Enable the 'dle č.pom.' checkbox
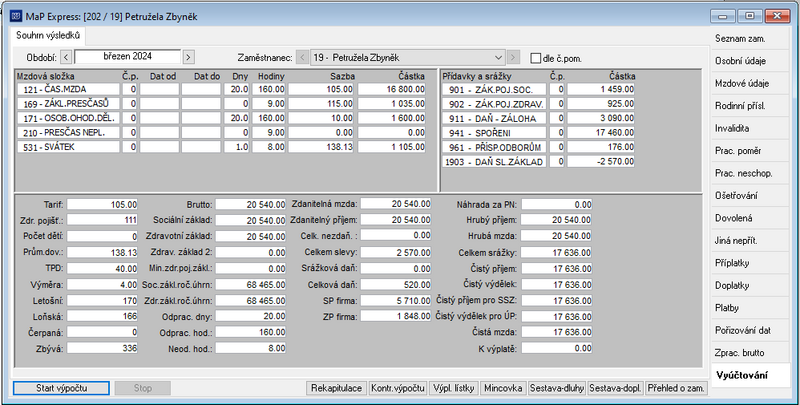Viewport: 800px width, 405px height. tap(535, 58)
